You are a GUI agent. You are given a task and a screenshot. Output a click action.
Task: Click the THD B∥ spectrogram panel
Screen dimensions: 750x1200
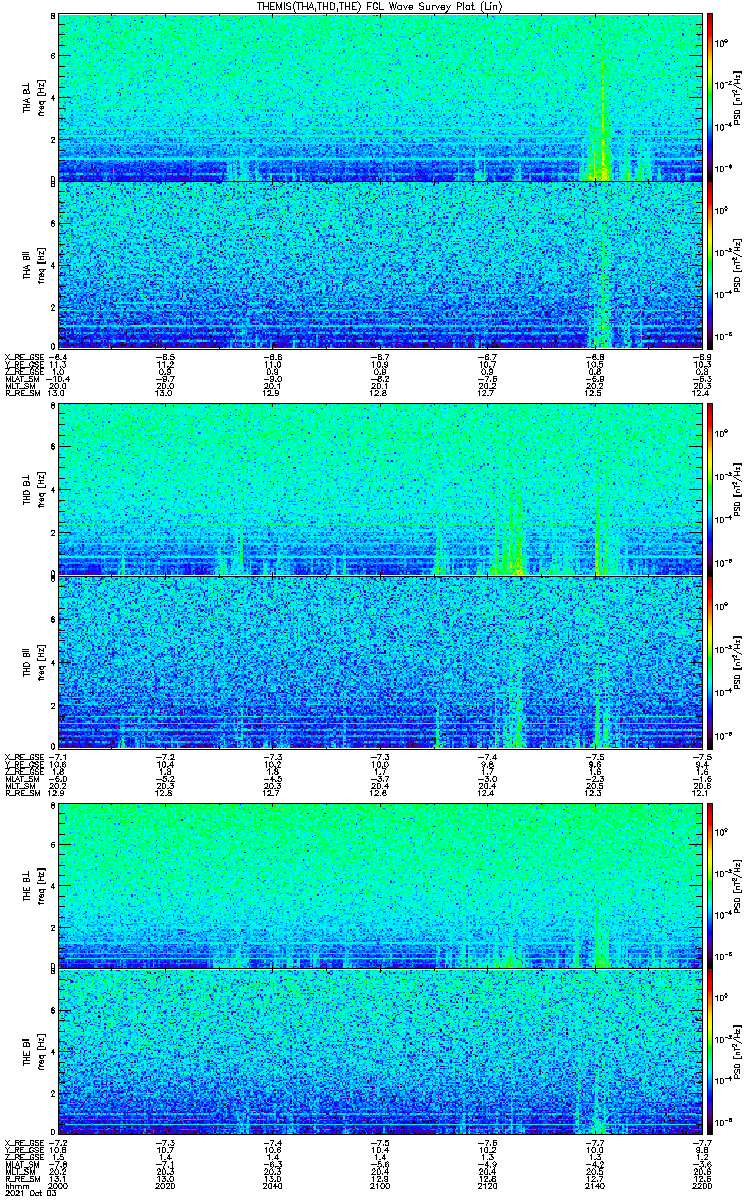coord(380,662)
